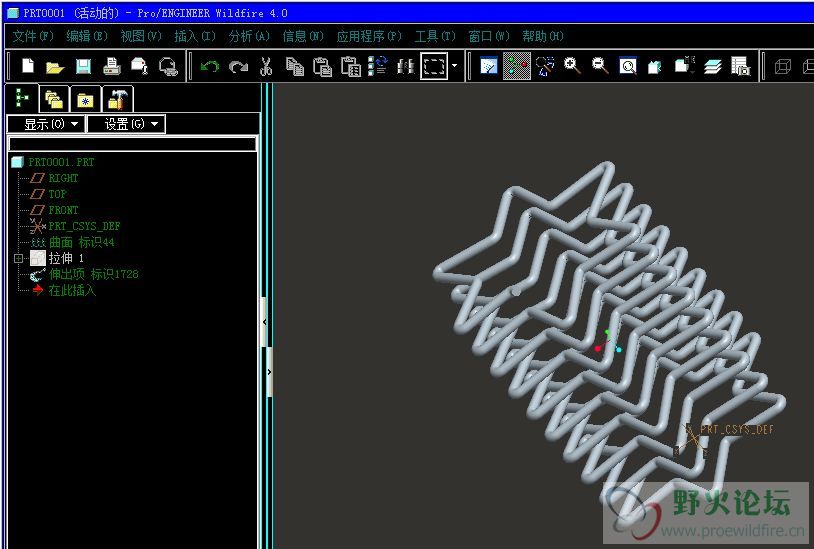Select the TOP datum plane
814x549 pixels.
coord(57,194)
